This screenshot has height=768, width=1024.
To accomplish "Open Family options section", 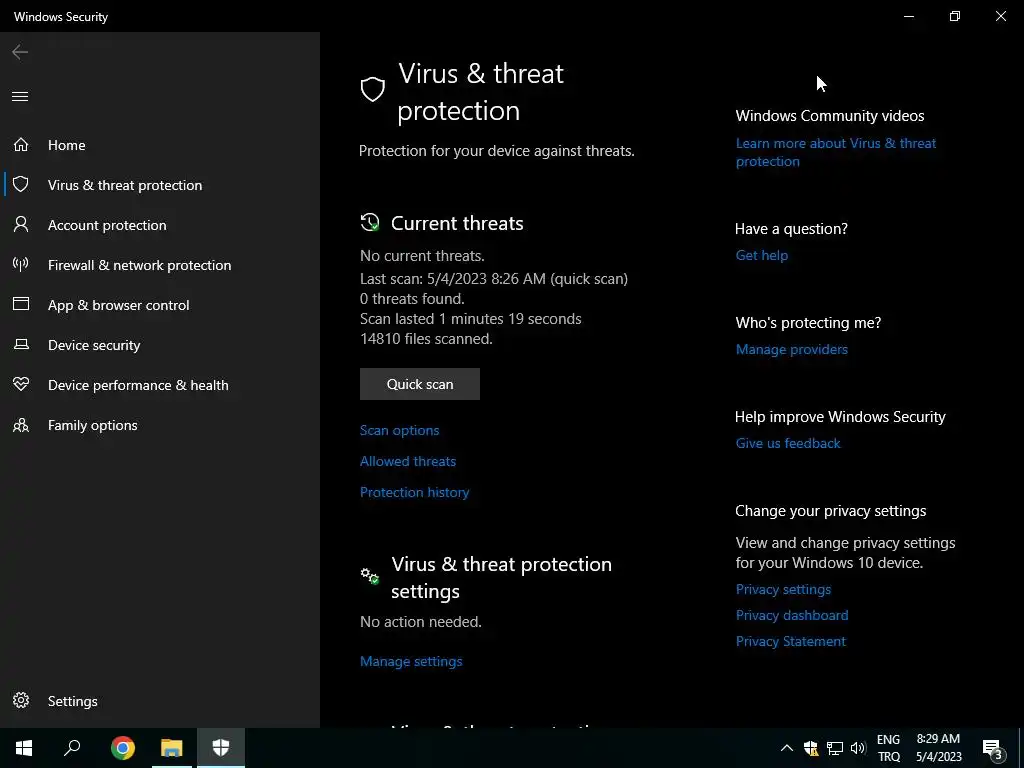I will click(x=93, y=425).
